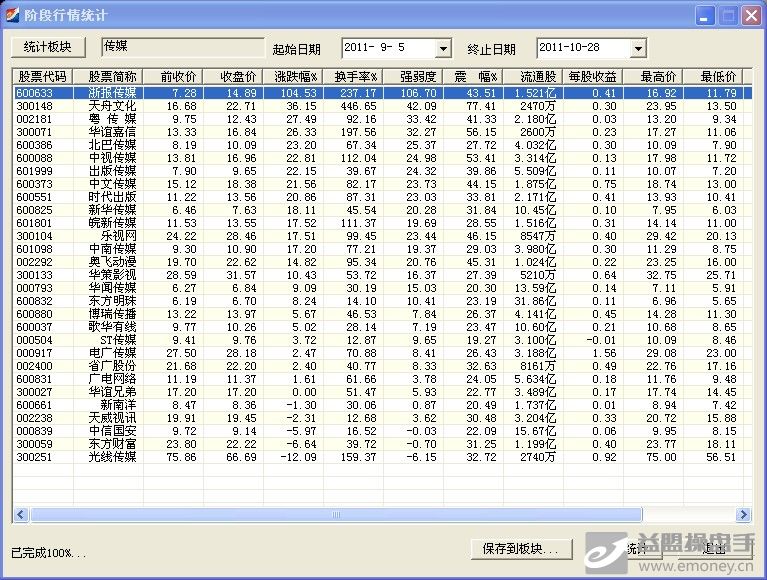The height and width of the screenshot is (580, 767).
Task: Select the row for 浙报传媒
Action: tap(382, 93)
